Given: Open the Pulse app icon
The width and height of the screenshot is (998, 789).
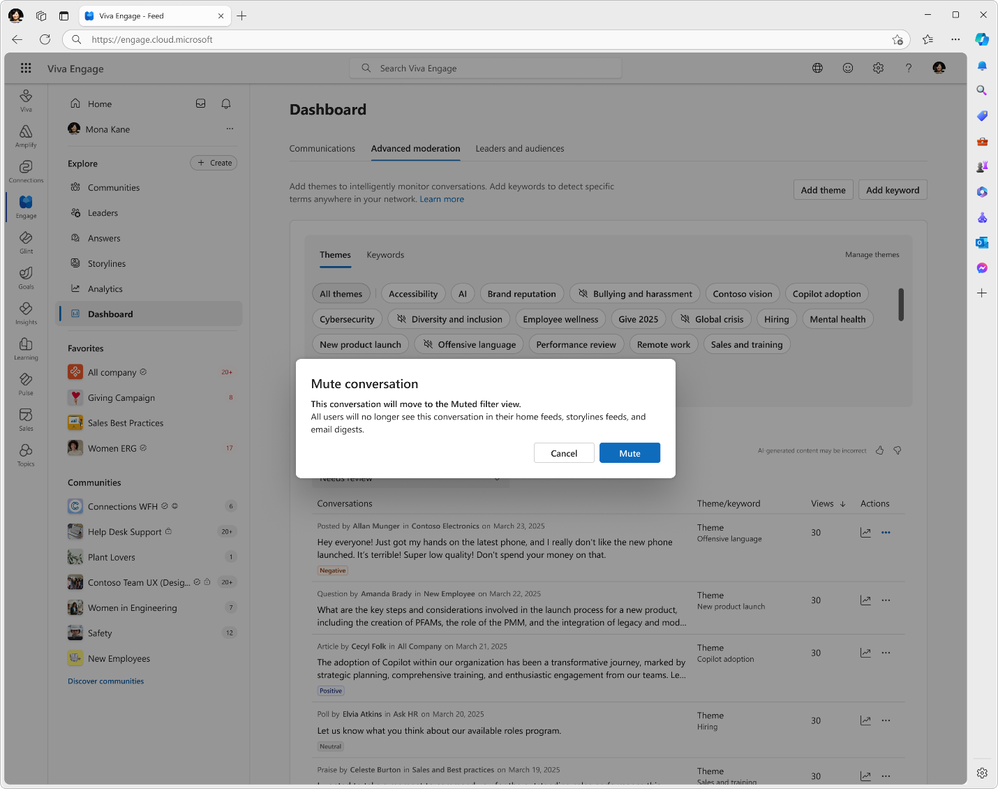Looking at the screenshot, I should (25, 384).
